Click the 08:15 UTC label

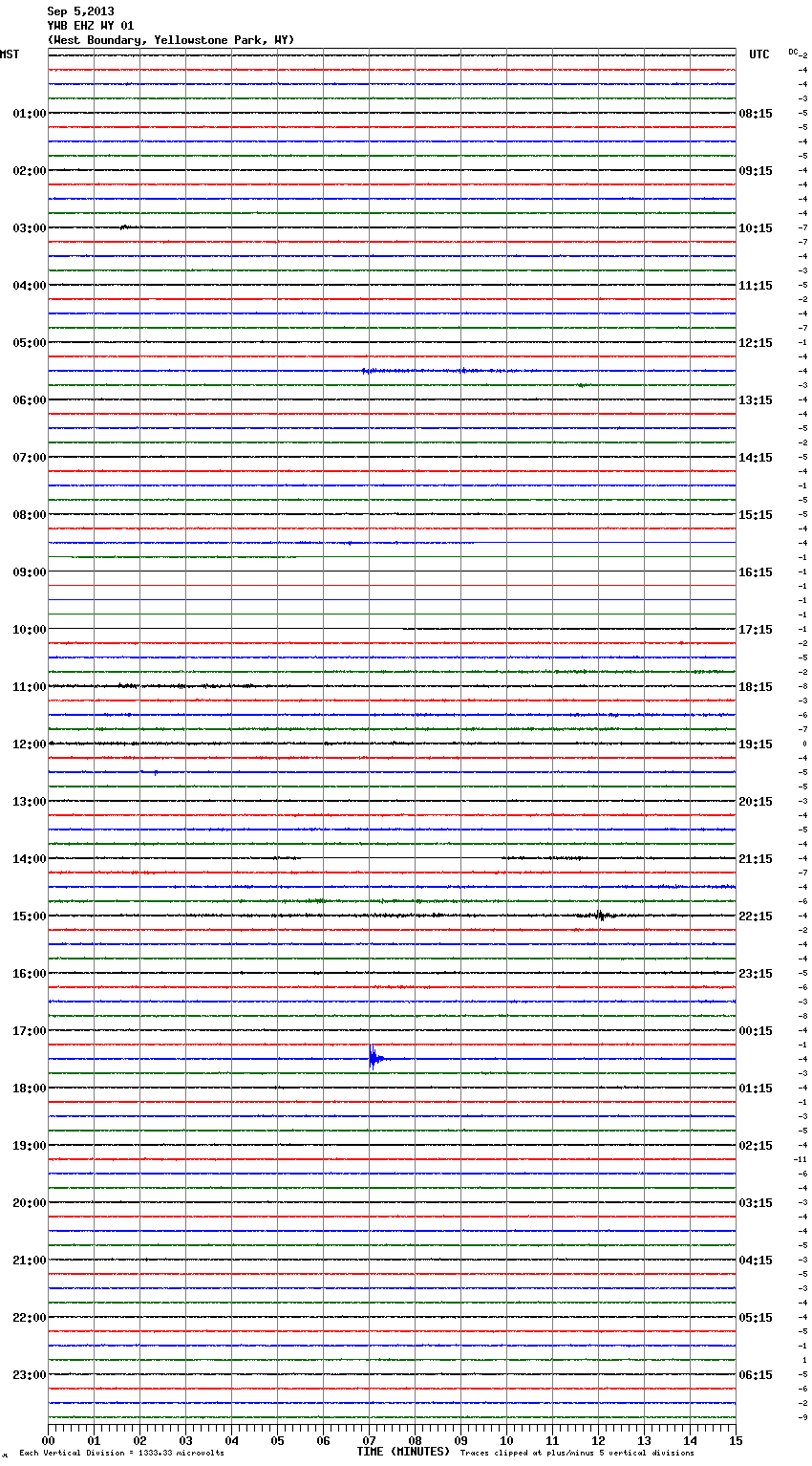(756, 114)
